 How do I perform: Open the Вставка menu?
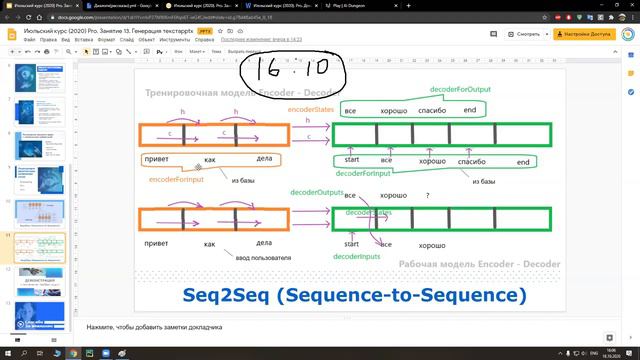click(84, 40)
